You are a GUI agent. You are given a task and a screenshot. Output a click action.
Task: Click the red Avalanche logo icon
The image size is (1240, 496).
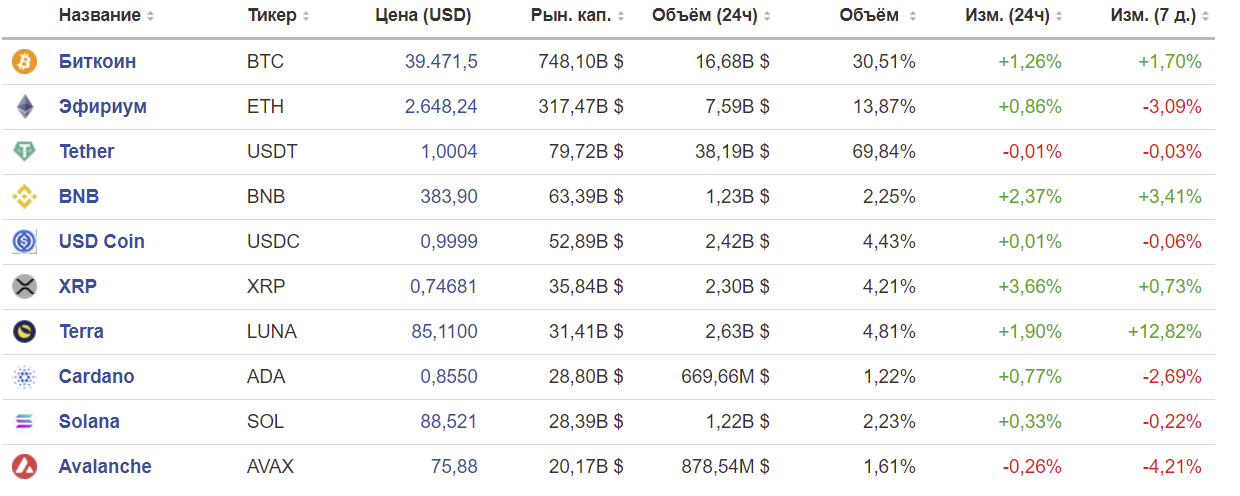tap(24, 467)
